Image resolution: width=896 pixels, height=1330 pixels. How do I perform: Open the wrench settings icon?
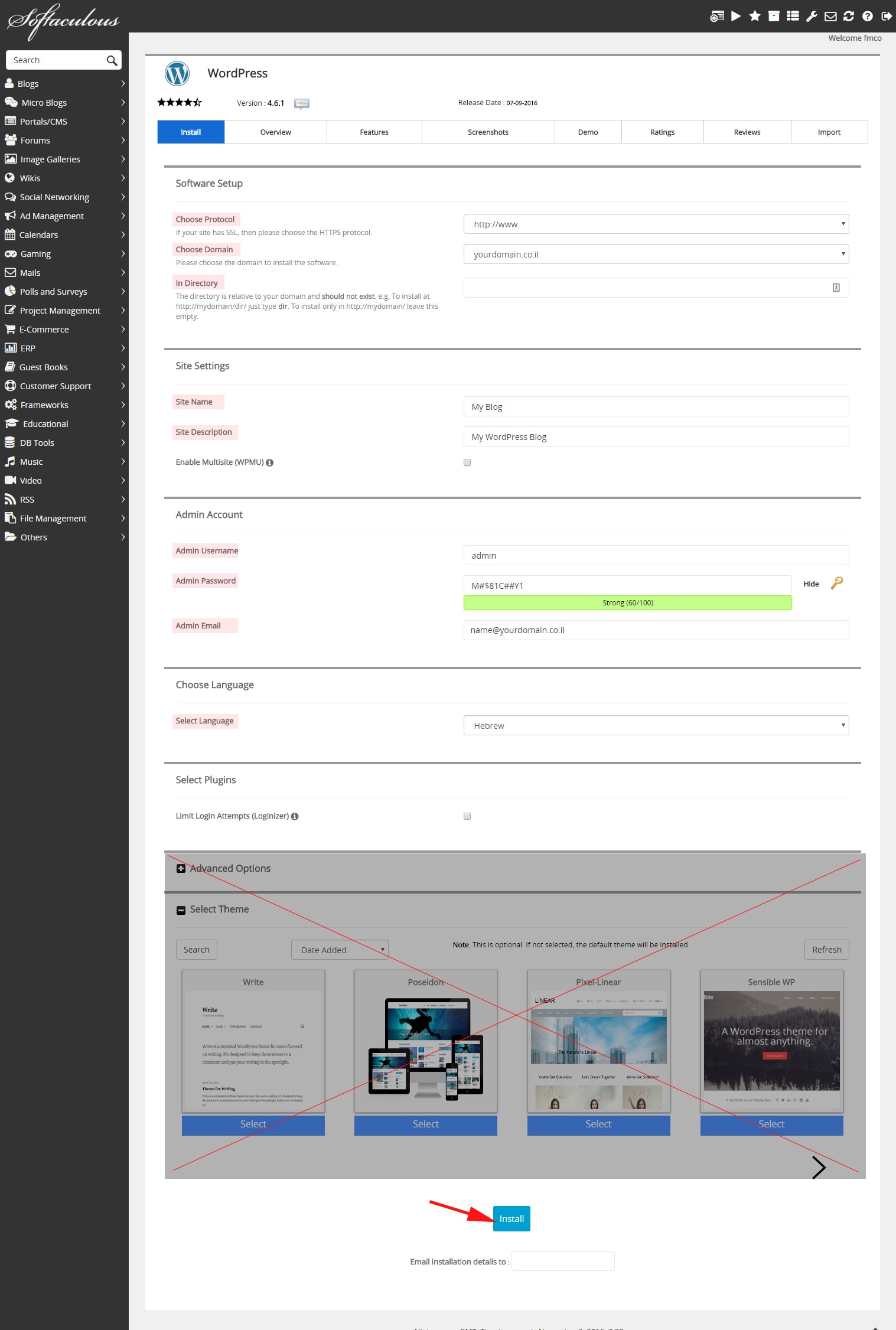tap(812, 16)
